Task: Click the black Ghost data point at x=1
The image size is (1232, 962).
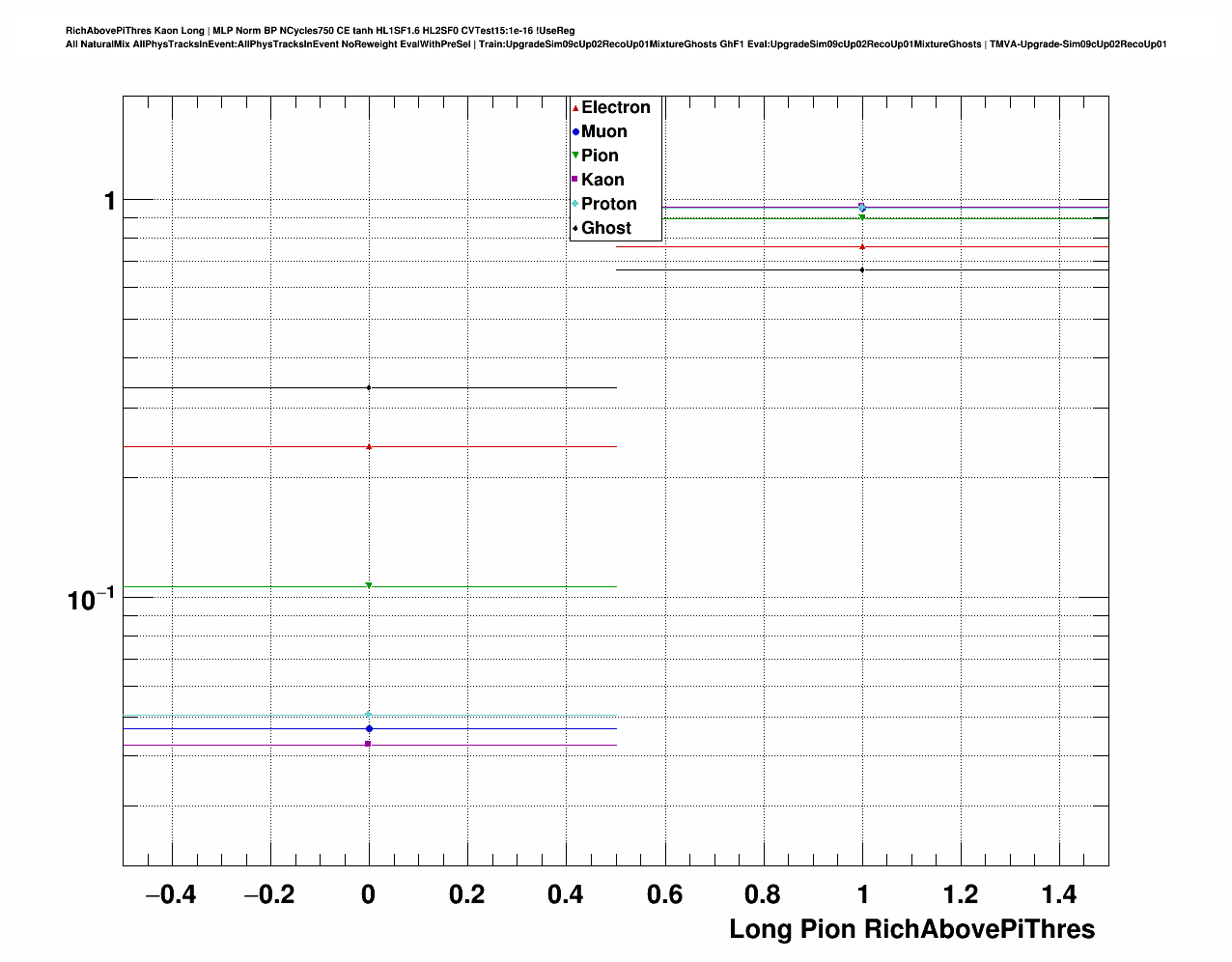Action: 862,269
